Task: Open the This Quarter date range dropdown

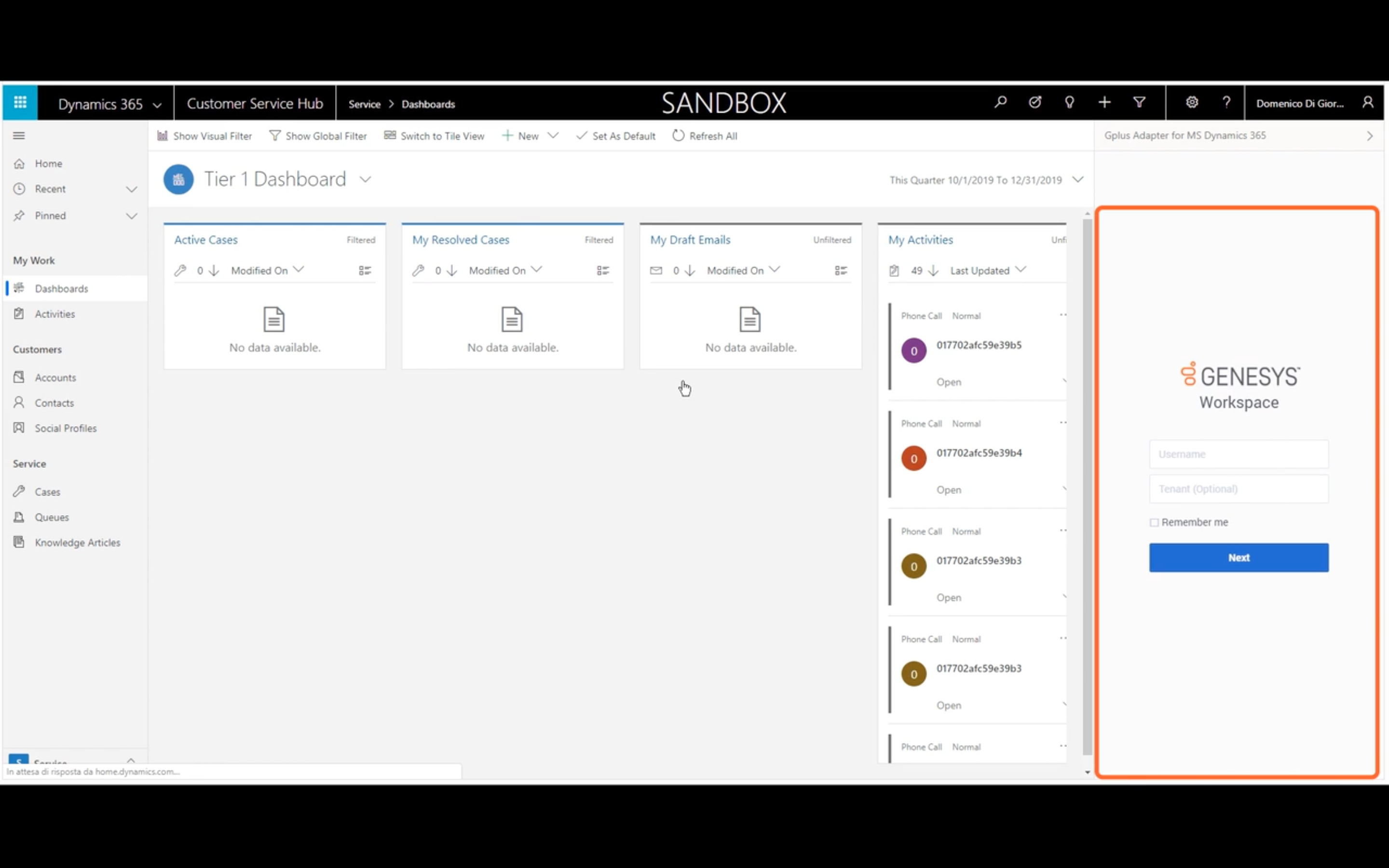Action: (1078, 180)
